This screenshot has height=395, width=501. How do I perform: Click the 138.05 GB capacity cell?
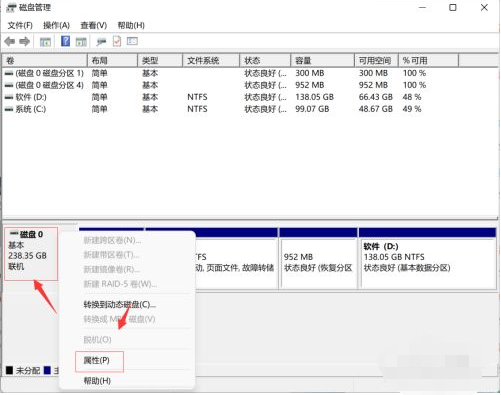coord(314,97)
